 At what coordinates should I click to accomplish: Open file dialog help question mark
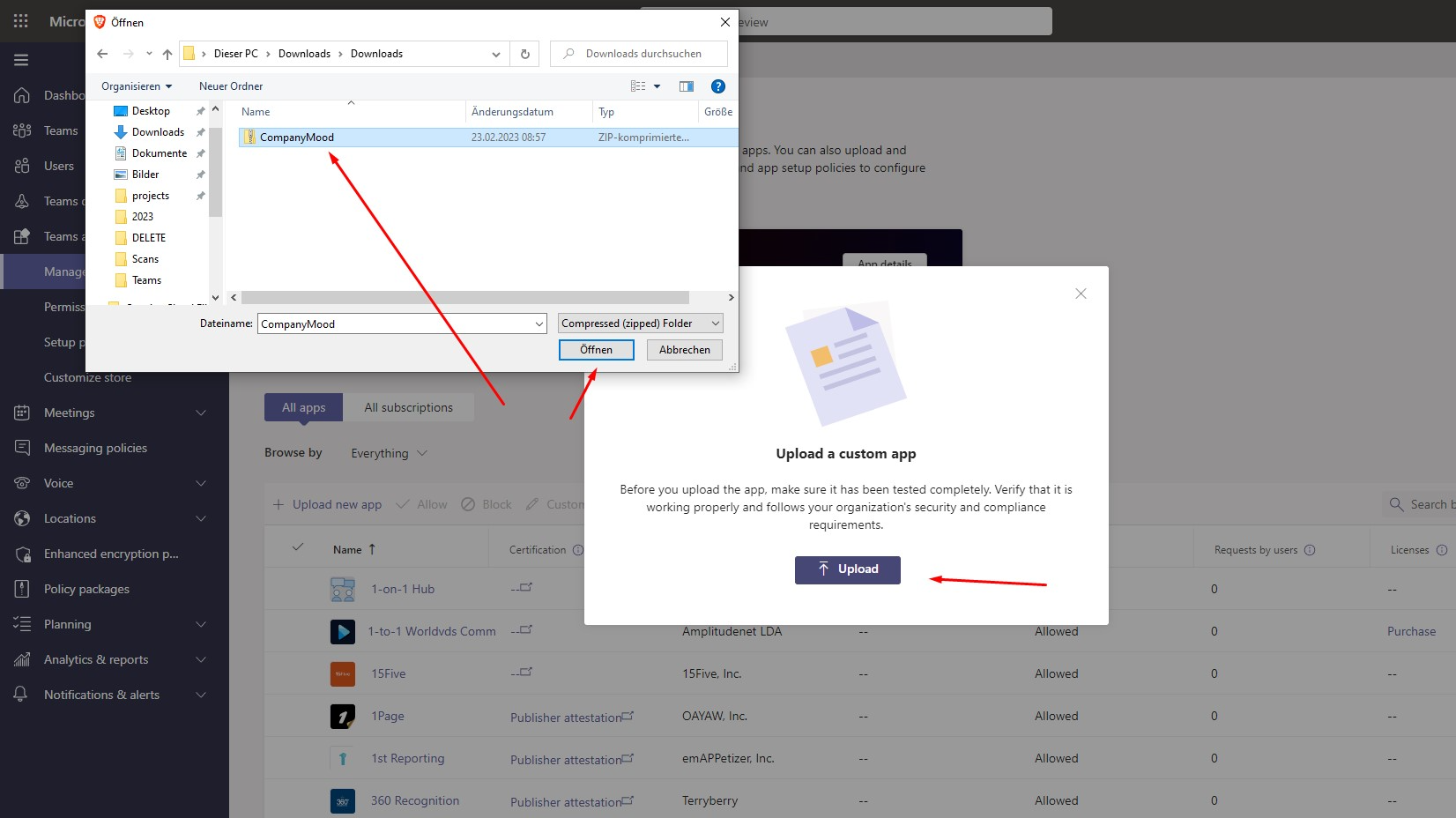coord(718,86)
